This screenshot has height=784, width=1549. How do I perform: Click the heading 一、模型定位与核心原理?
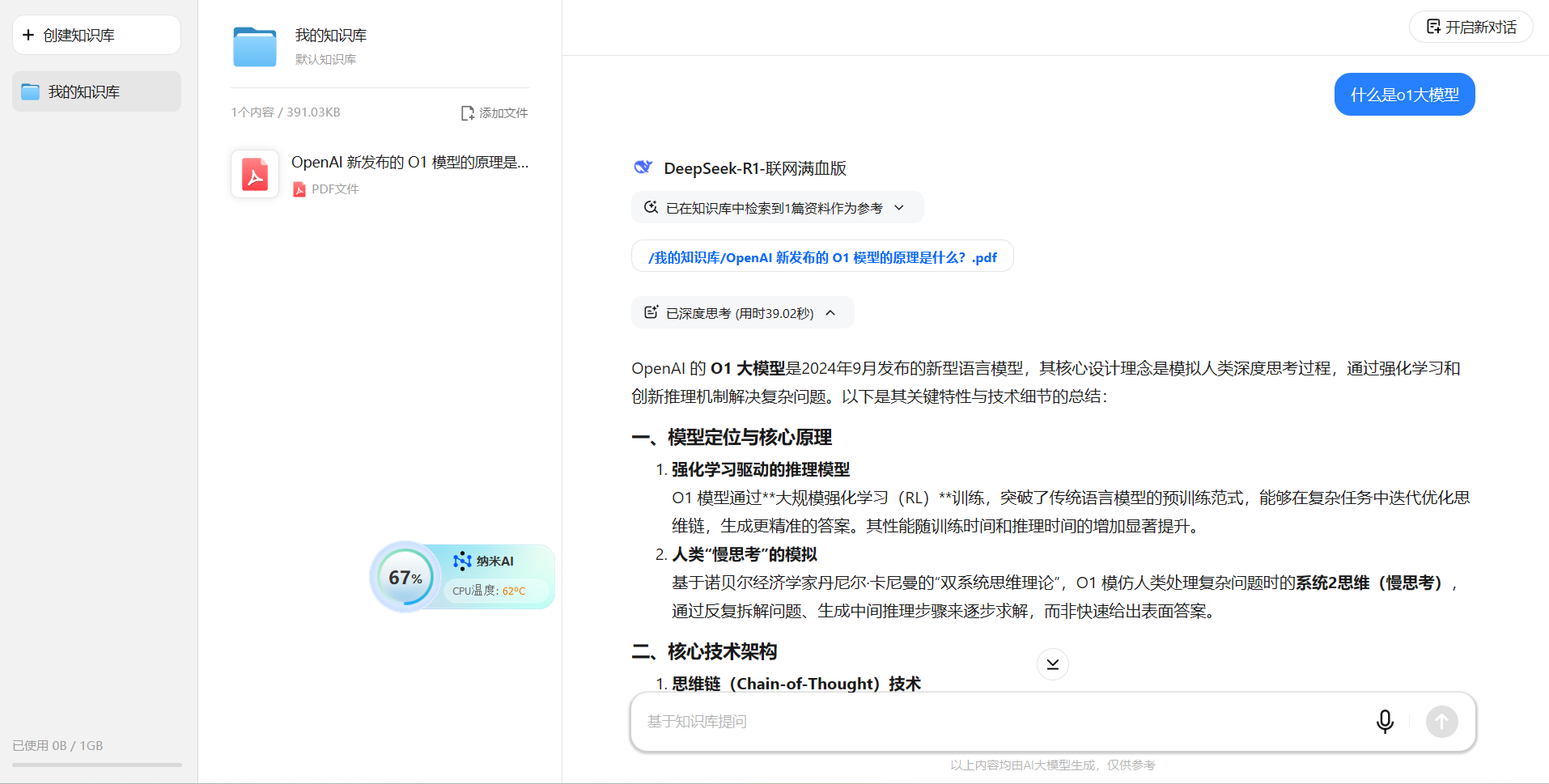[732, 438]
